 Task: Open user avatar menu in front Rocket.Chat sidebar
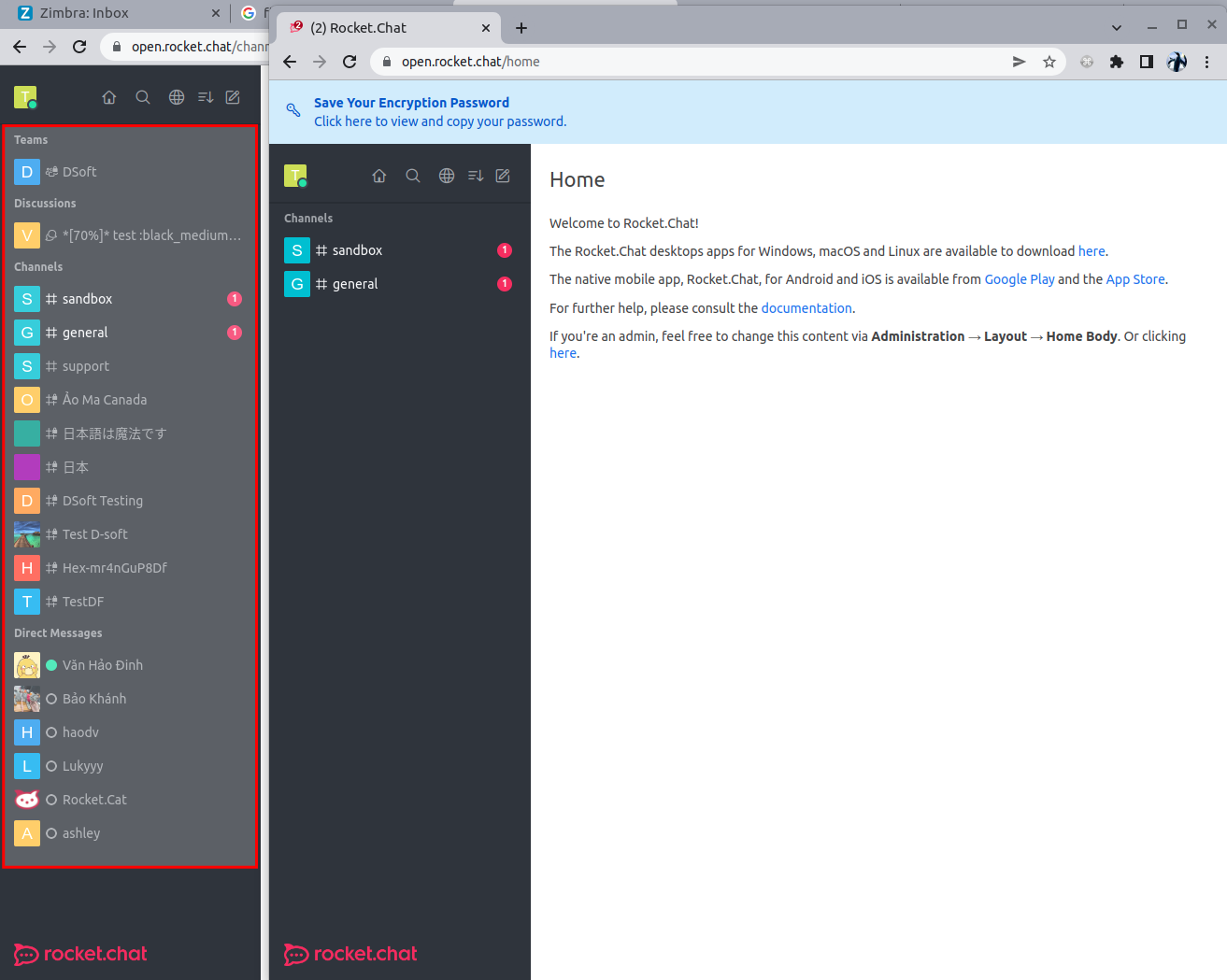295,176
